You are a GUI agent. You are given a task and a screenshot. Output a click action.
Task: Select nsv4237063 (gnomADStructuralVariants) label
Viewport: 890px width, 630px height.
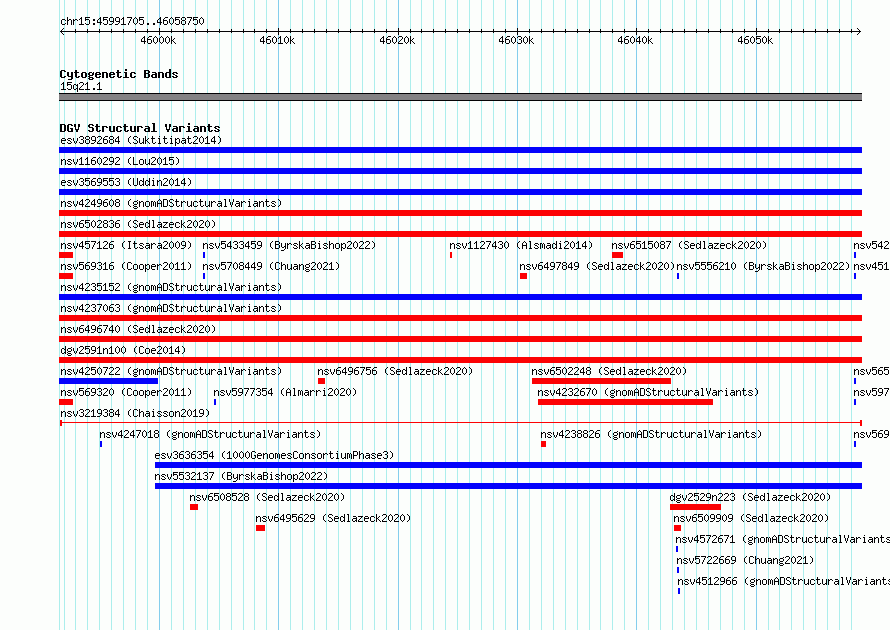(x=171, y=308)
